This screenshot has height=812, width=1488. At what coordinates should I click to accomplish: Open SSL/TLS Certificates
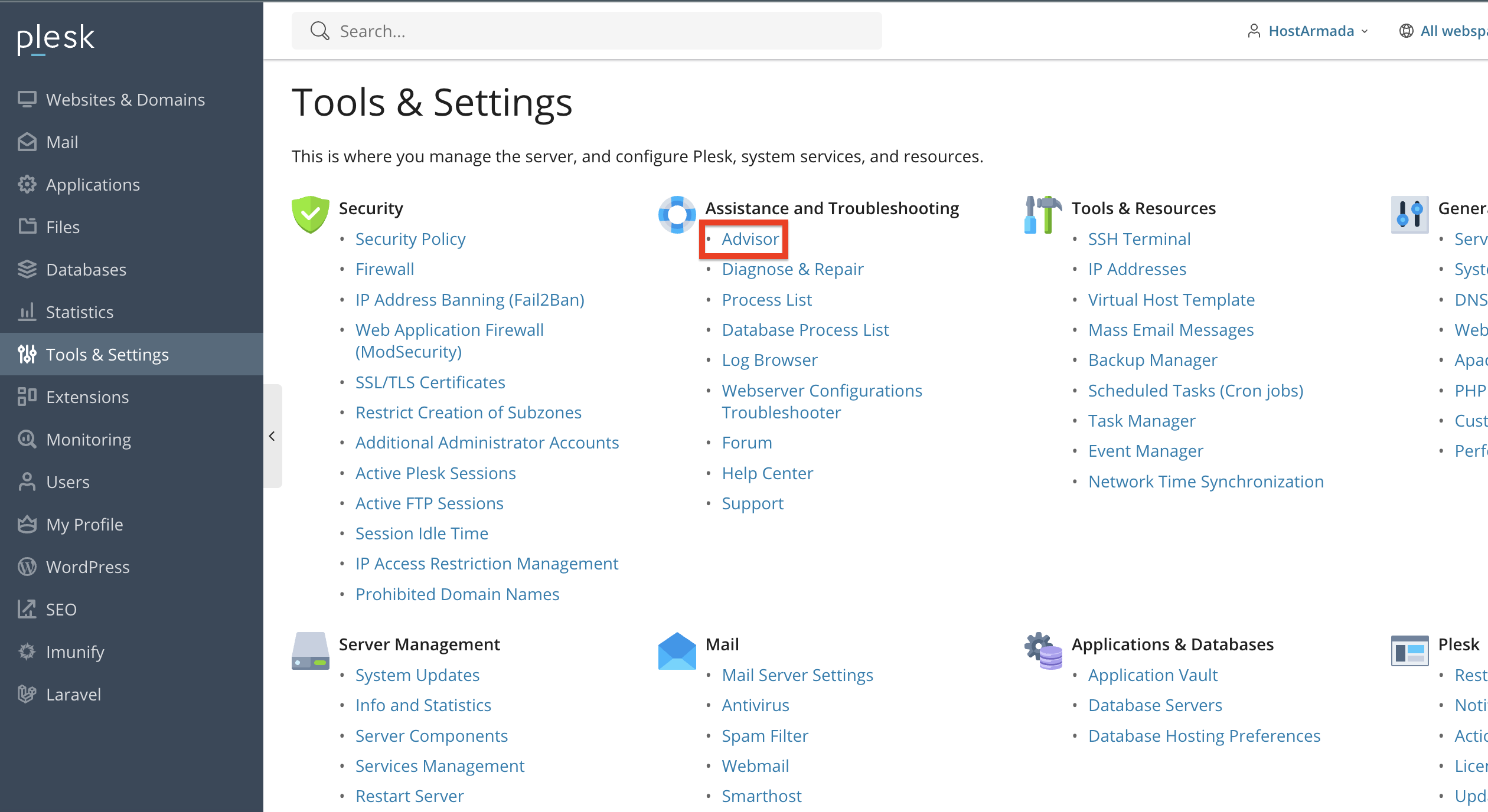pyautogui.click(x=430, y=382)
